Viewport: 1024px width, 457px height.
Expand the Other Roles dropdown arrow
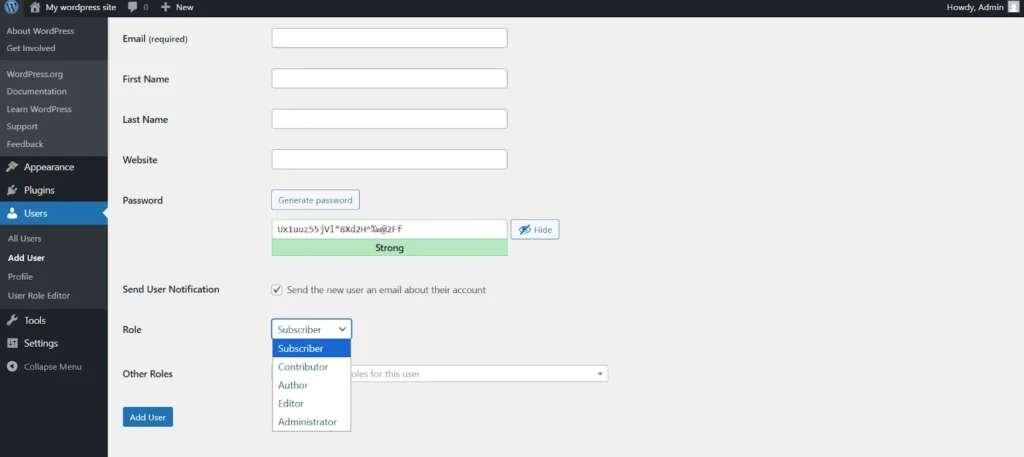click(600, 374)
